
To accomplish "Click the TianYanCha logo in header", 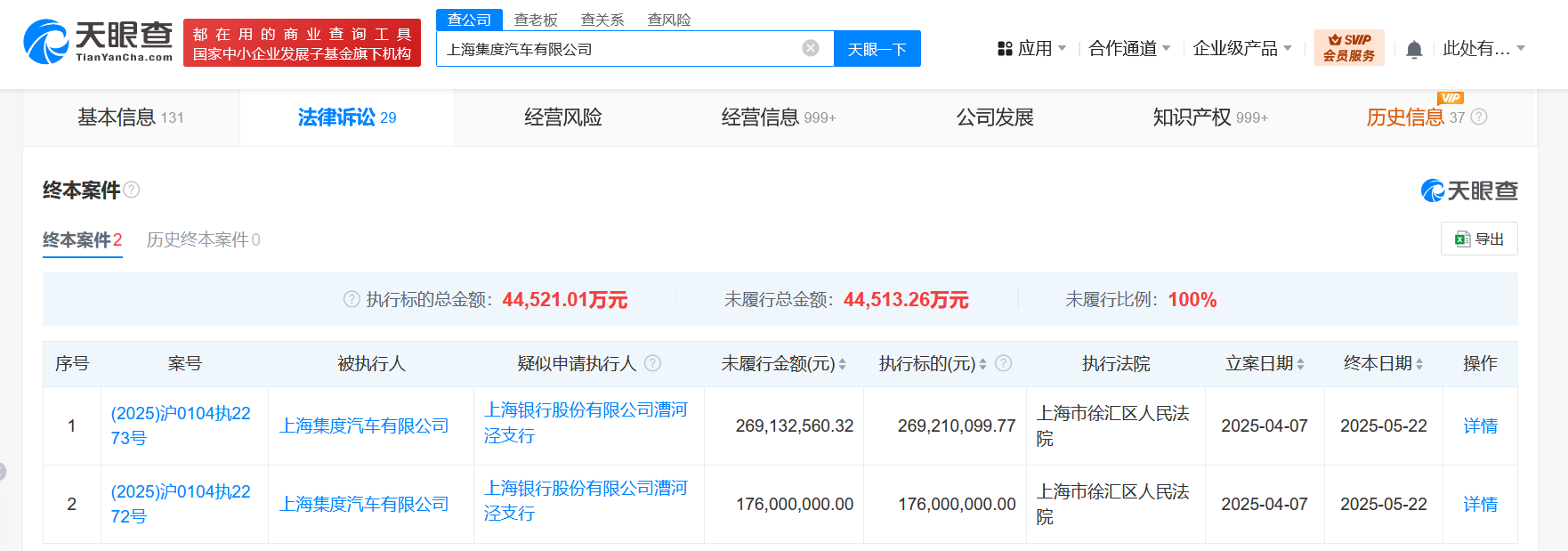I will pos(98,42).
